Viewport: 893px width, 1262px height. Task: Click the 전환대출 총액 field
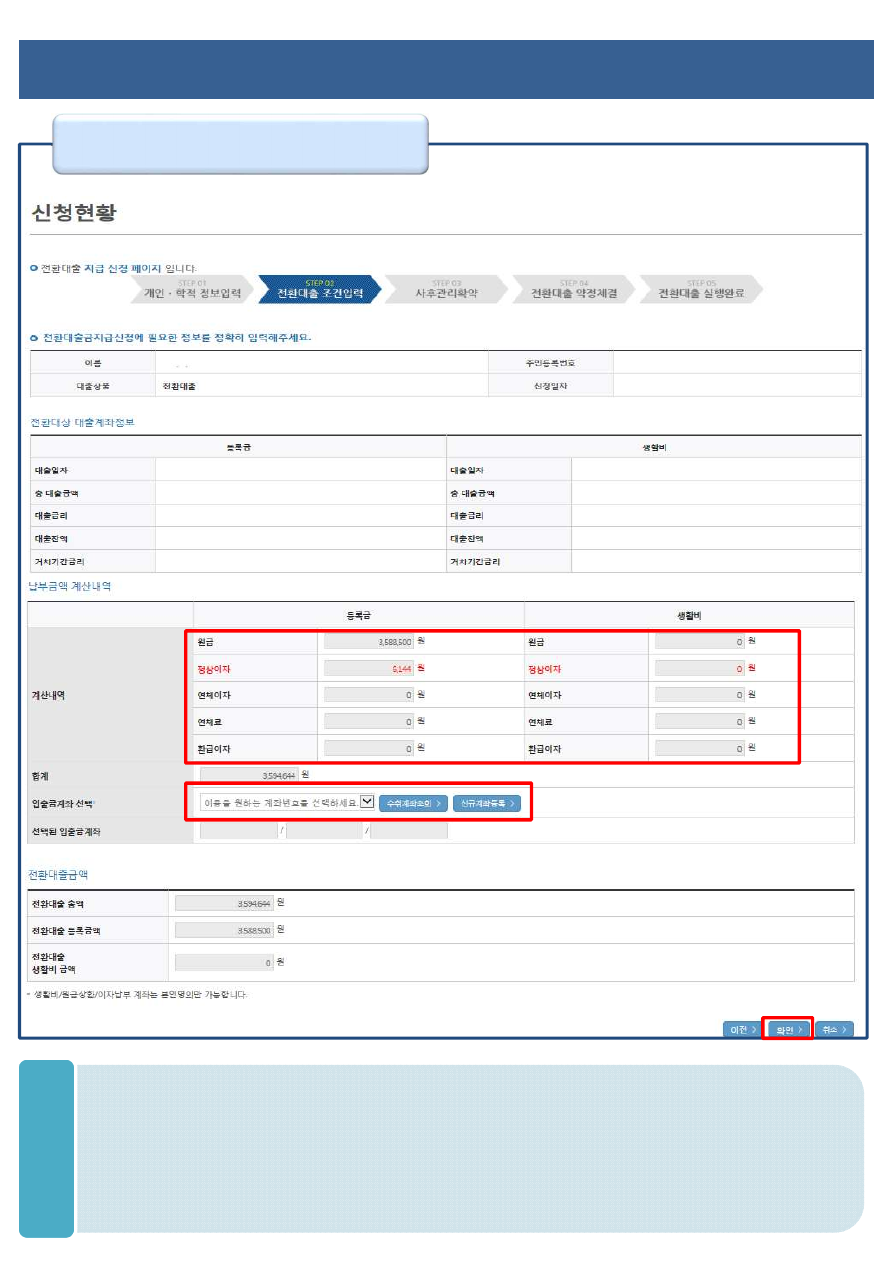(x=223, y=903)
